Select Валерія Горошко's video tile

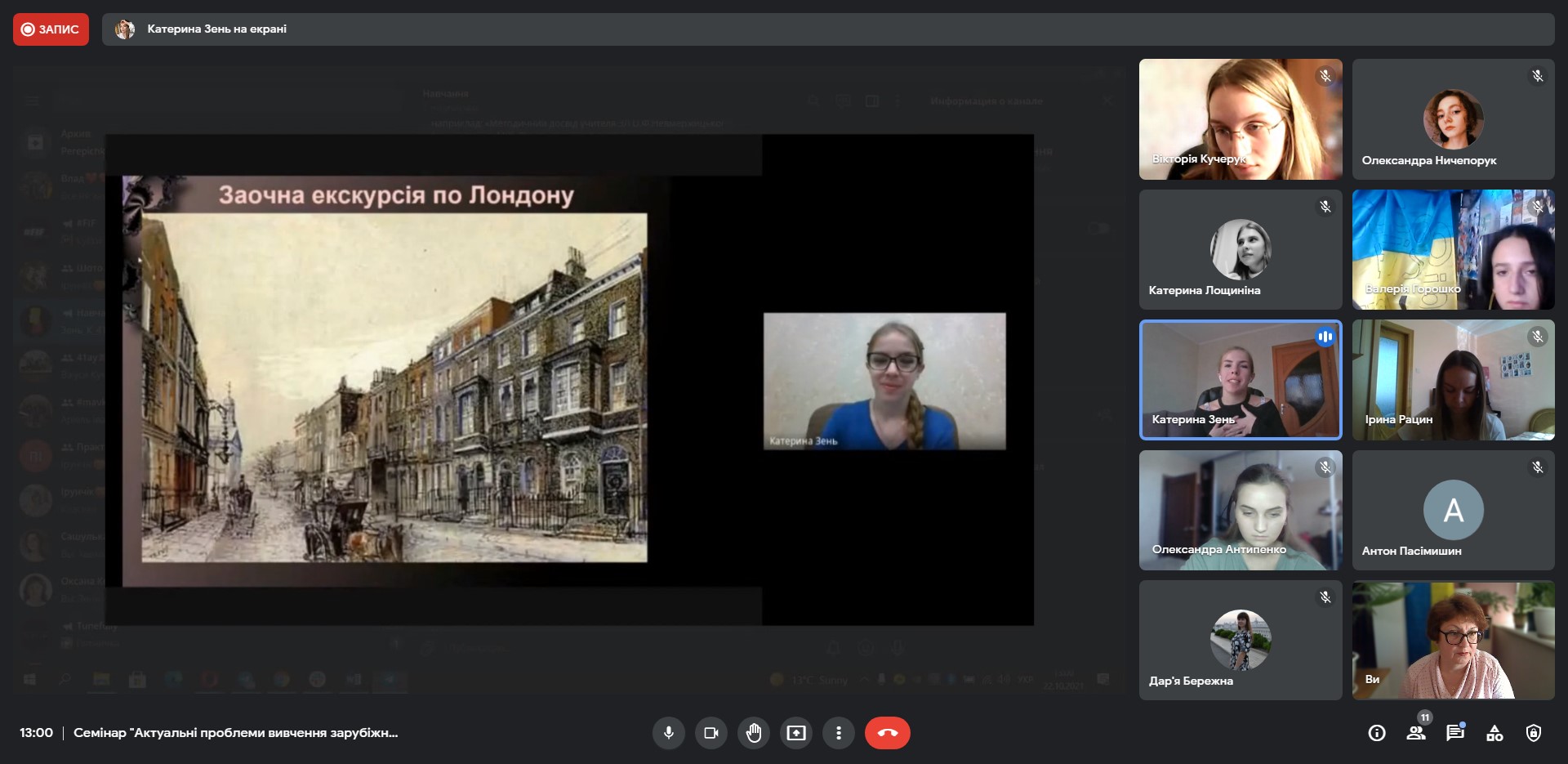pyautogui.click(x=1454, y=249)
